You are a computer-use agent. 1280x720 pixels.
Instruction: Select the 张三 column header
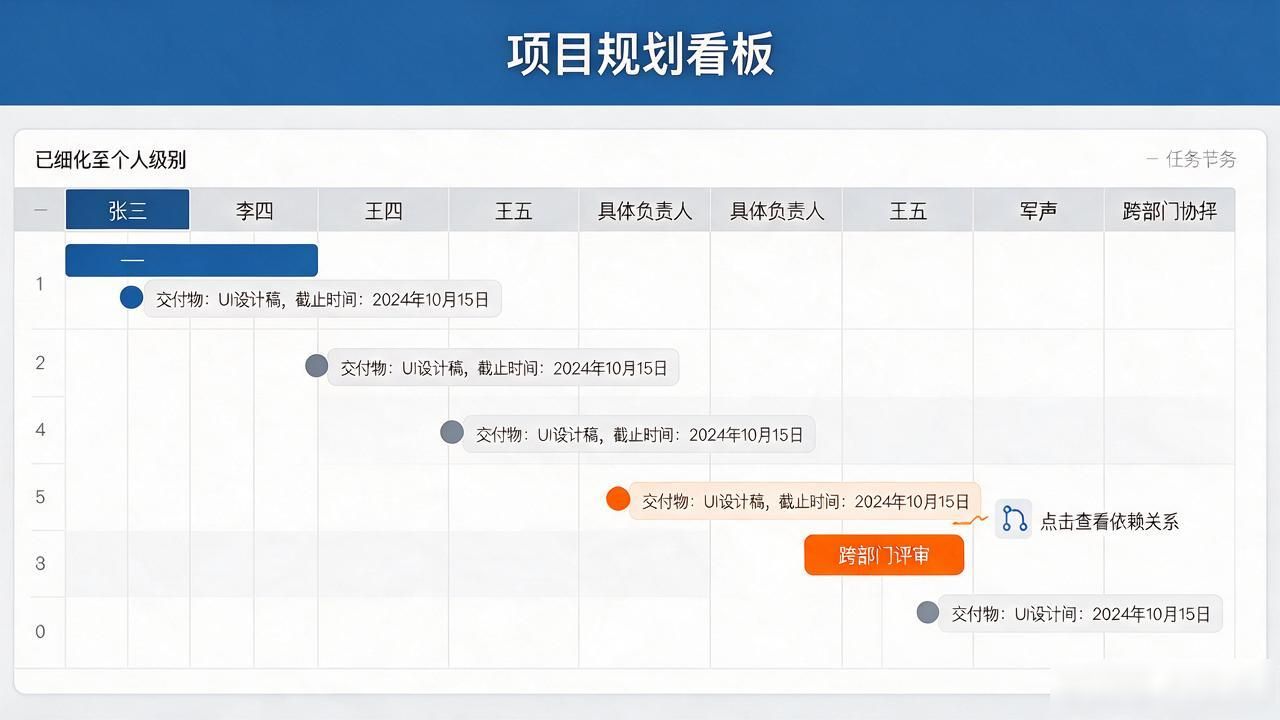(127, 210)
